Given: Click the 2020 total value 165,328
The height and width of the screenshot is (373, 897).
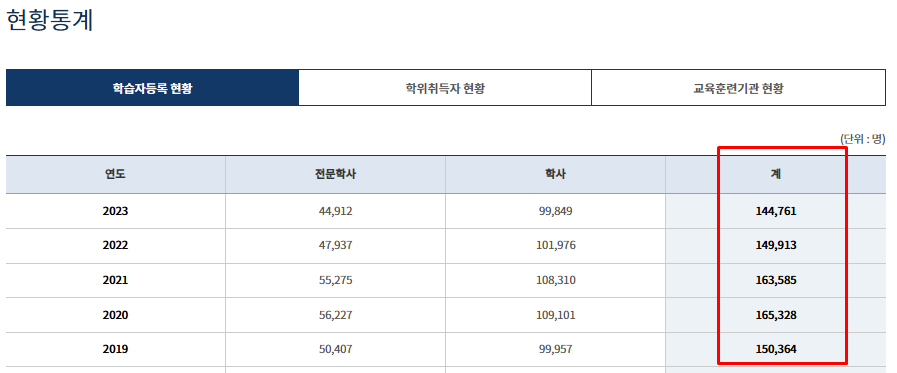Looking at the screenshot, I should (x=776, y=315).
